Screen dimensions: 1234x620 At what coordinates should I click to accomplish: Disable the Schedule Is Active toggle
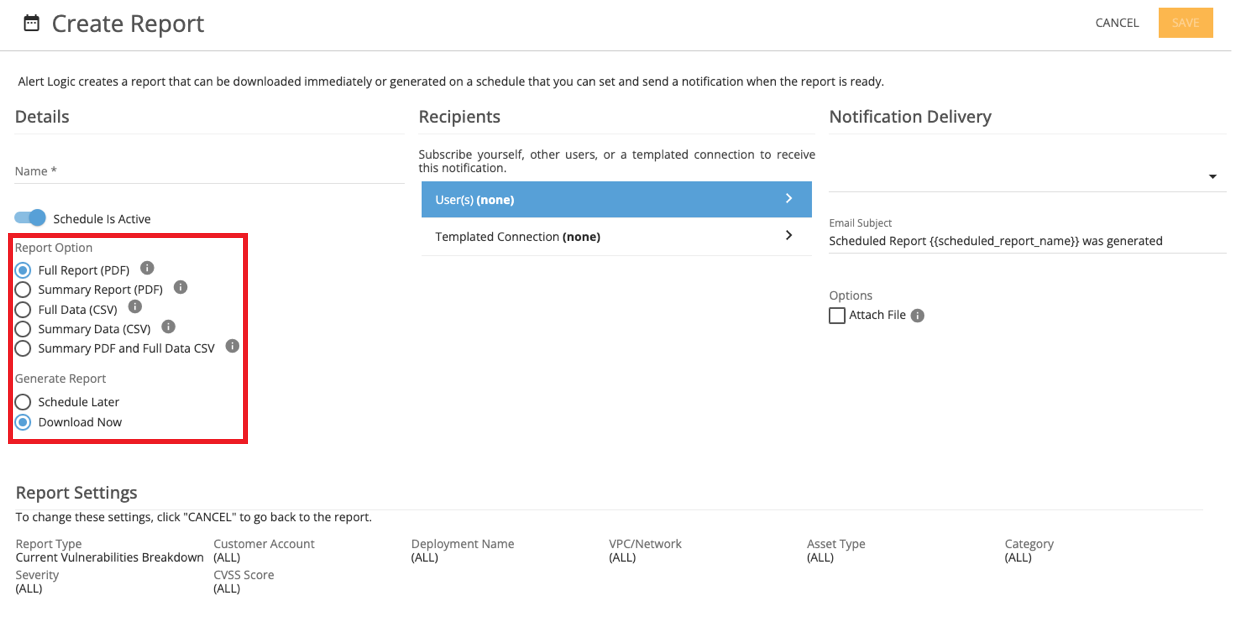click(30, 218)
